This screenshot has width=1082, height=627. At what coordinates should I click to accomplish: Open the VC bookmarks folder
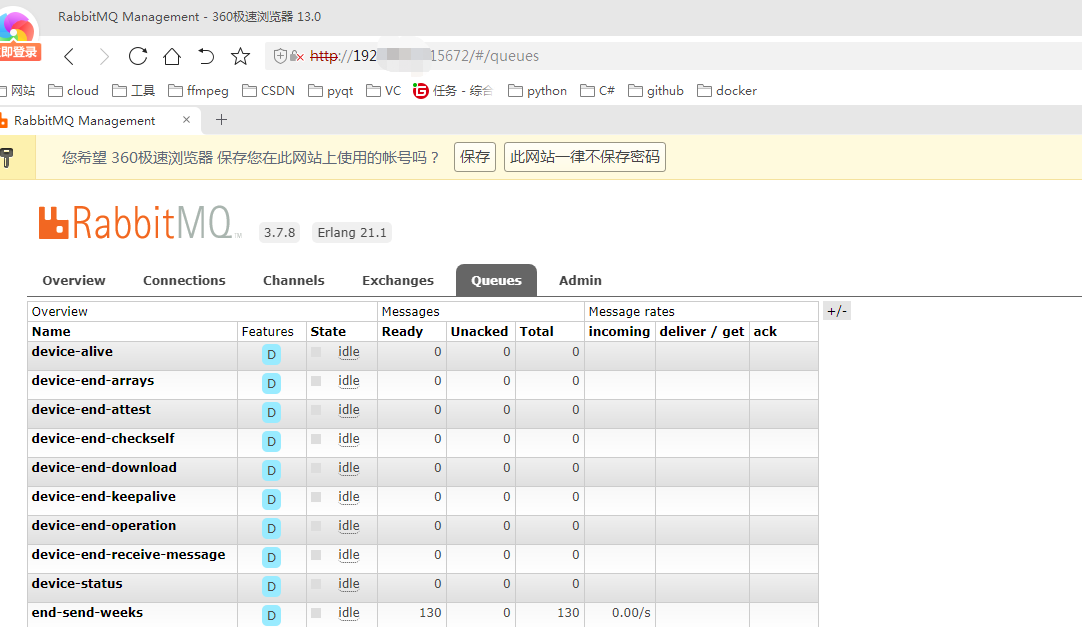coord(384,90)
